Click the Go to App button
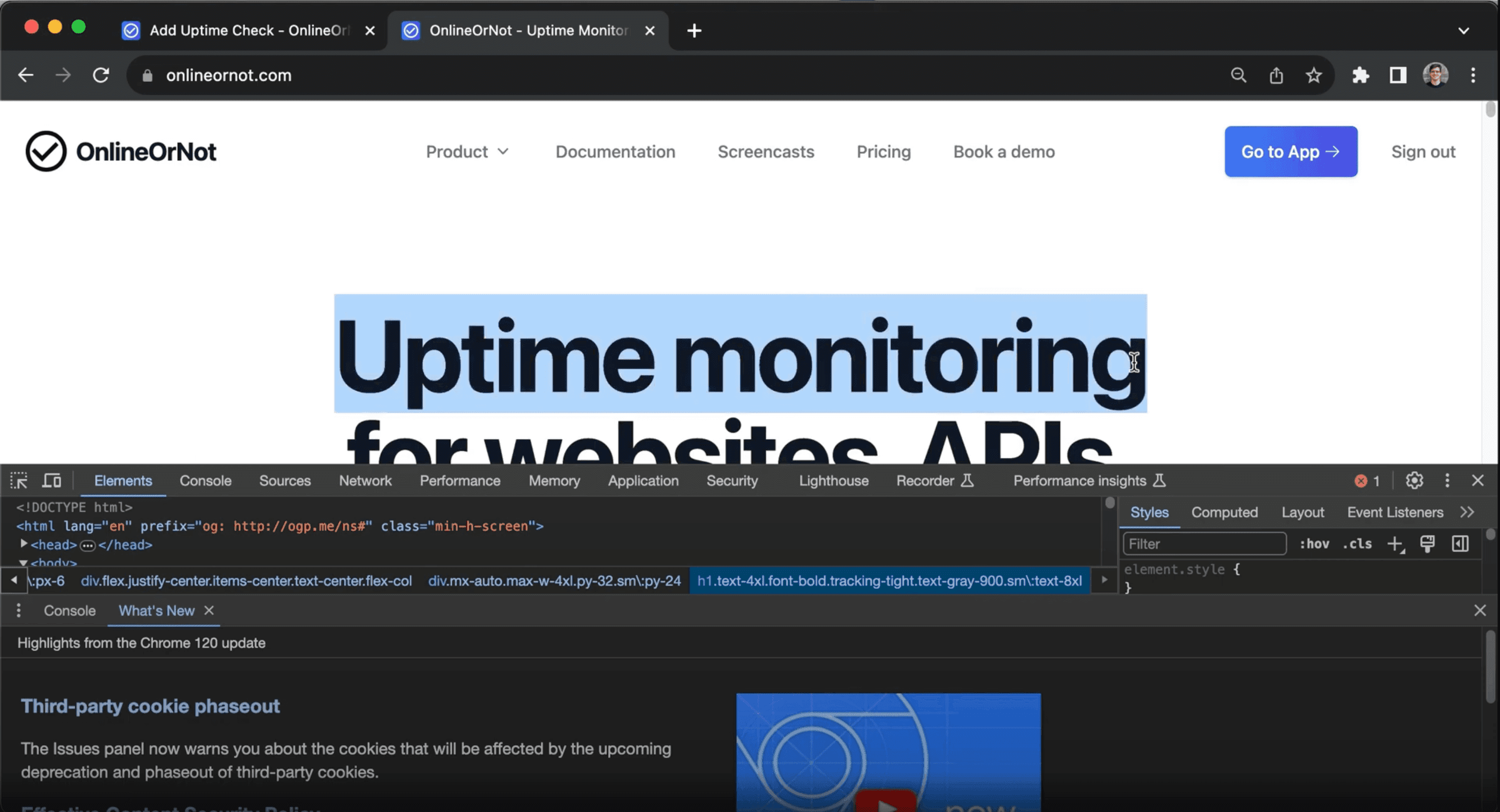The height and width of the screenshot is (812, 1500). point(1291,151)
